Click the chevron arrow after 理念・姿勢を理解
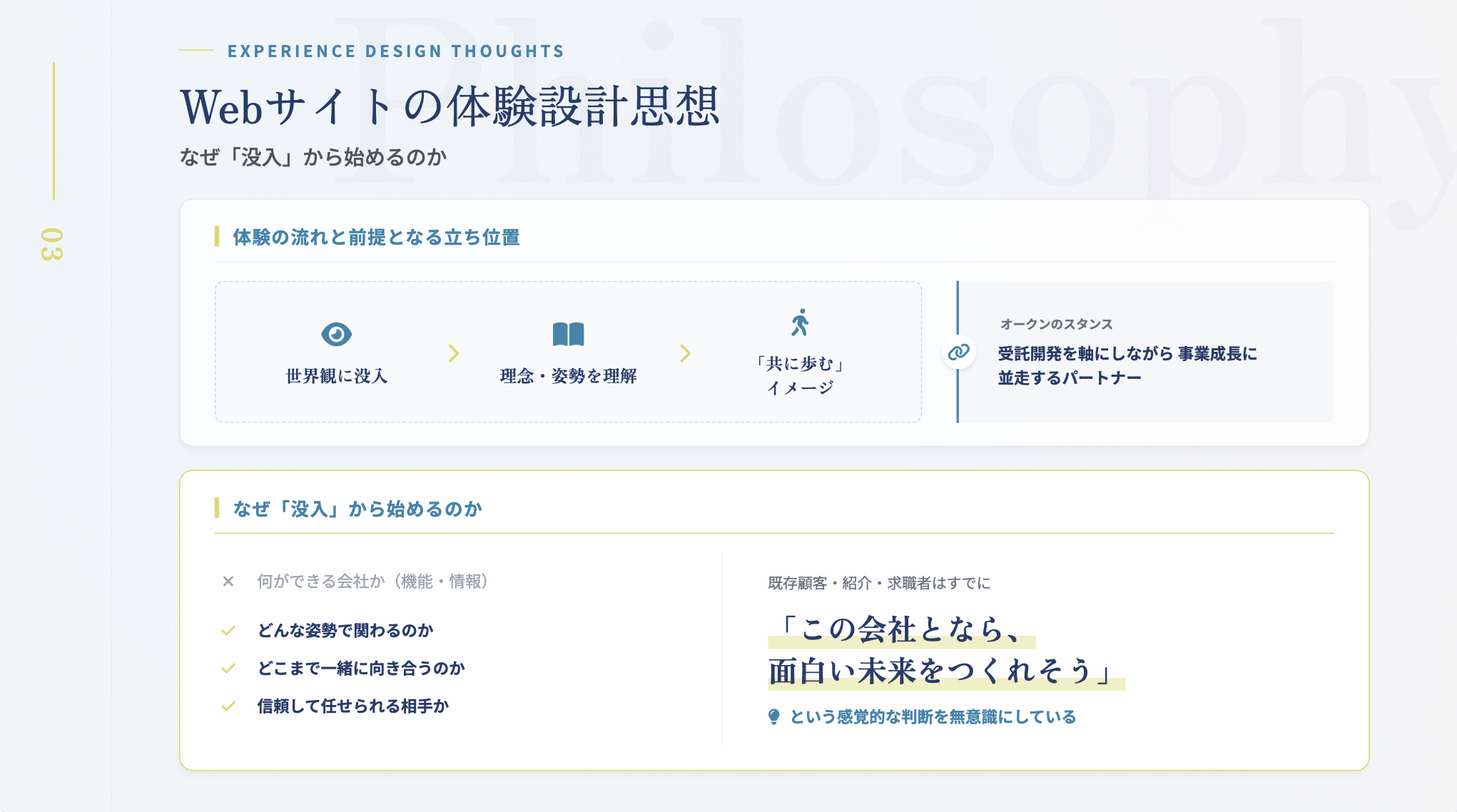Screen dimensions: 1457x812 pos(685,353)
